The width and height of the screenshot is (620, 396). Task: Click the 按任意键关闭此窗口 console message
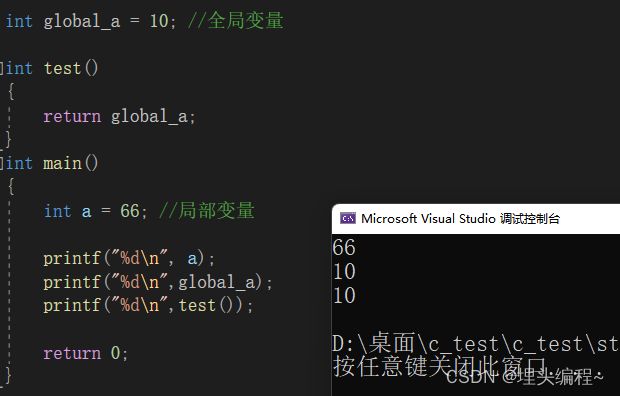click(x=440, y=366)
